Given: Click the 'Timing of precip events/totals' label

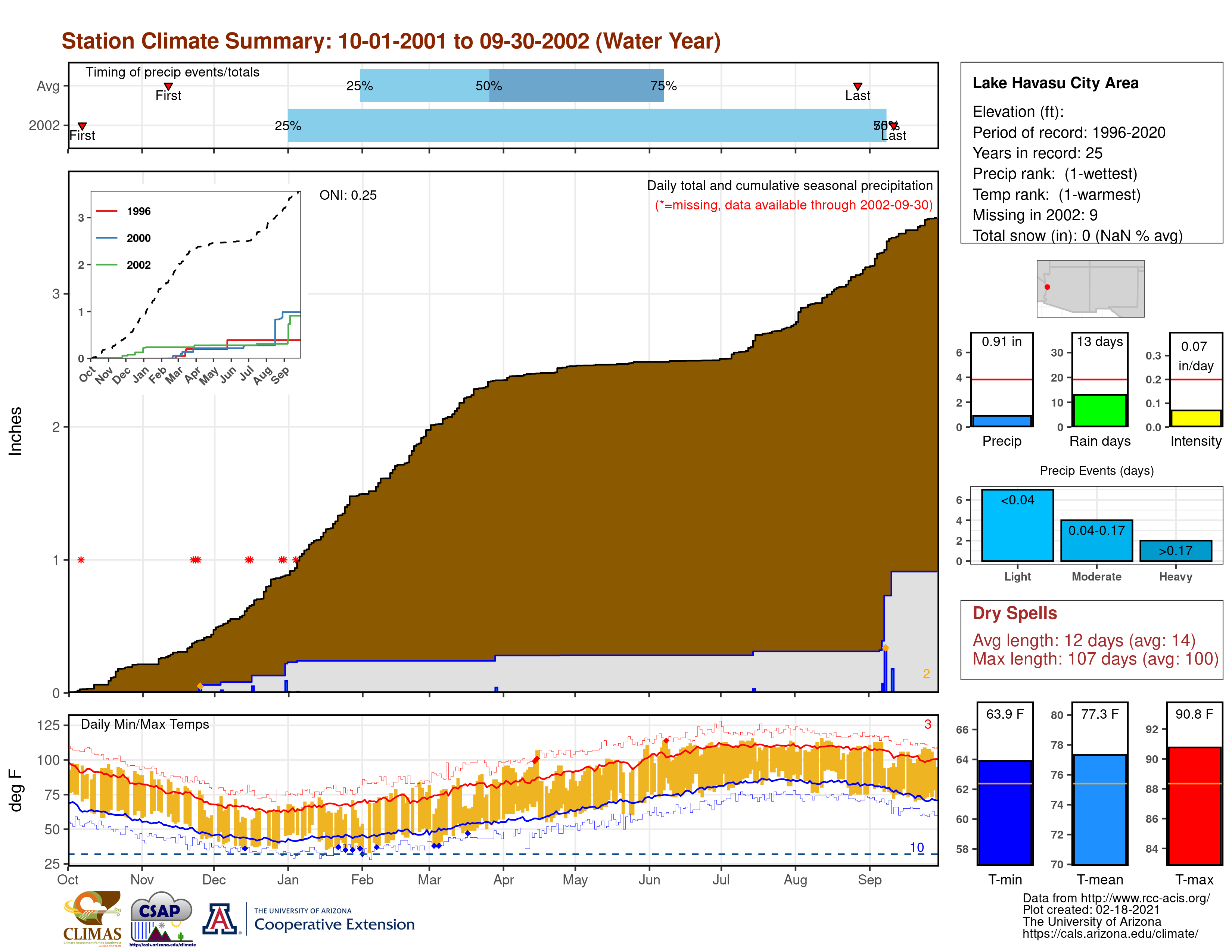Looking at the screenshot, I should tap(172, 72).
